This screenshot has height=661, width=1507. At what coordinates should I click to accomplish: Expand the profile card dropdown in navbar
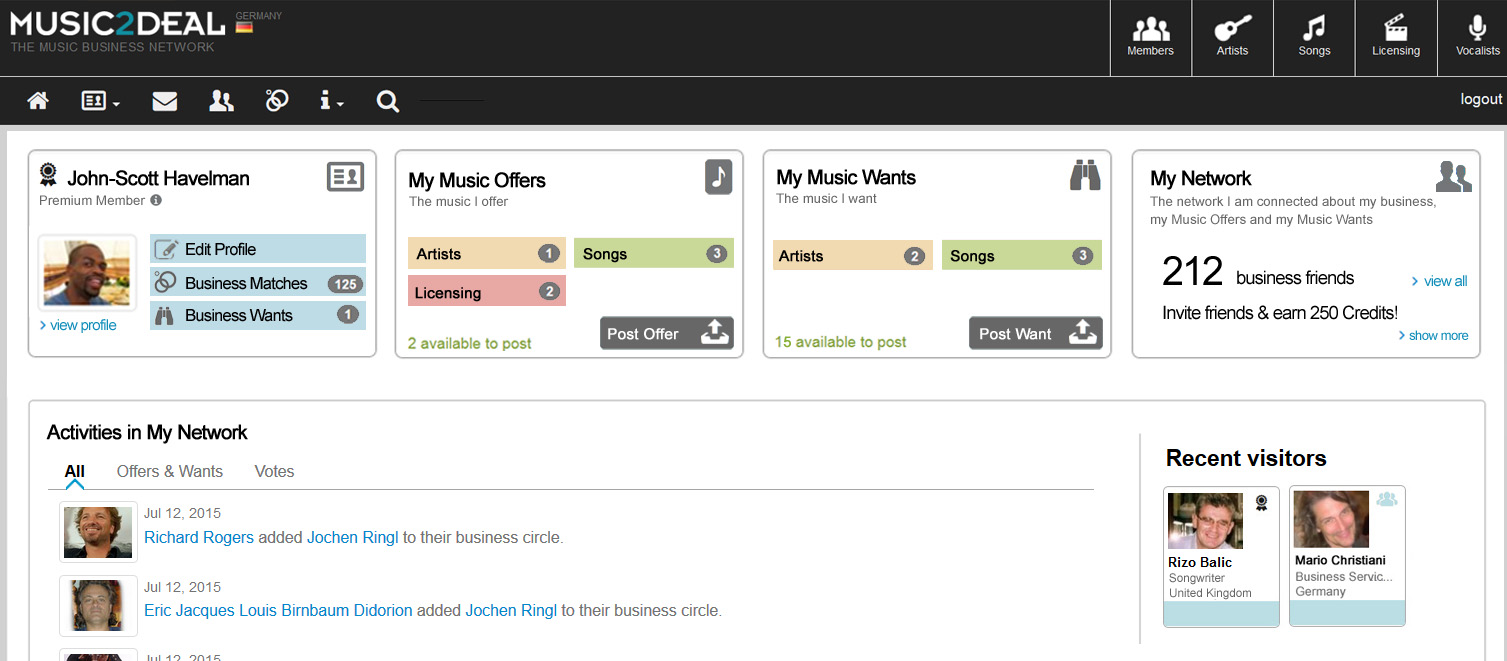tap(101, 101)
